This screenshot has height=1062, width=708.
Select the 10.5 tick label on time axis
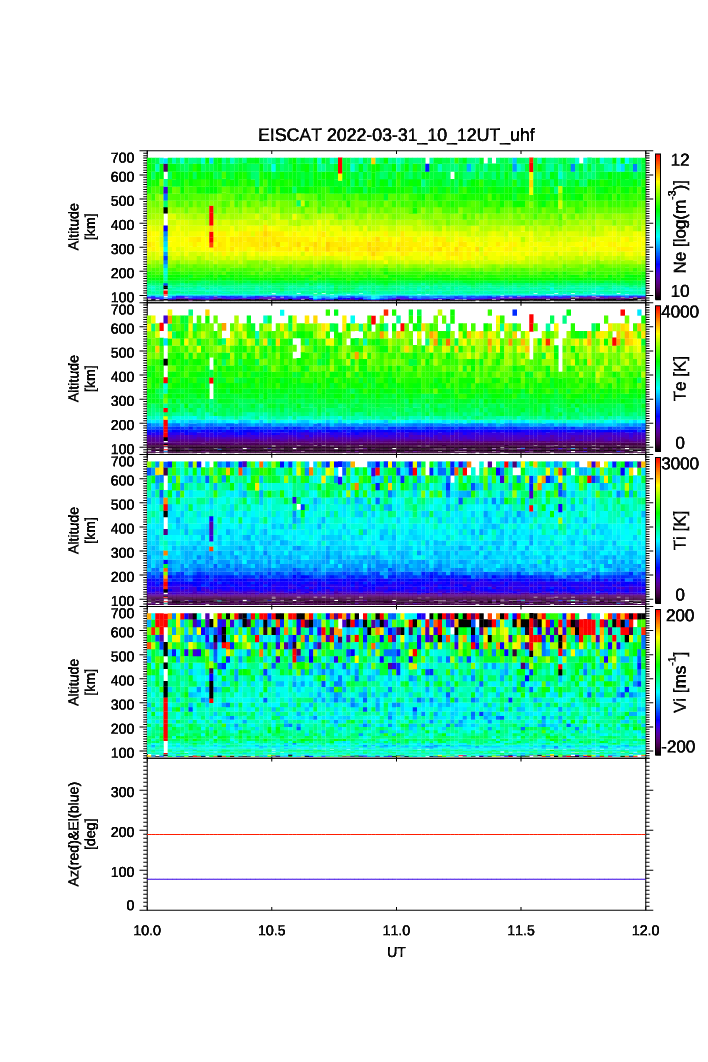(272, 930)
